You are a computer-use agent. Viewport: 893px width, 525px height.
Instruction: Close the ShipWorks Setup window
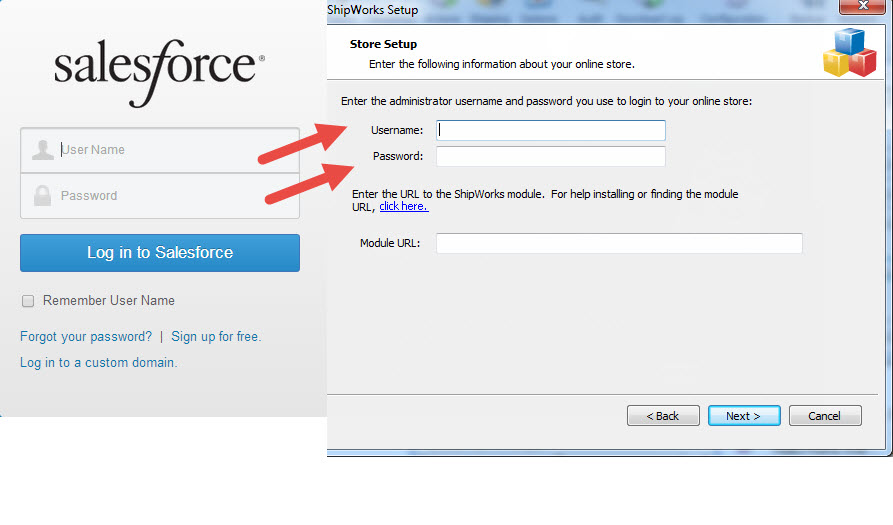(x=862, y=6)
